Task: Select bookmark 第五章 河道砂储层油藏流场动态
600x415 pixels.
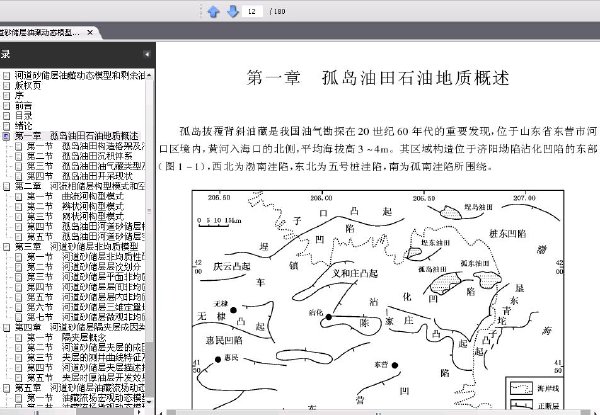Action: (x=80, y=388)
